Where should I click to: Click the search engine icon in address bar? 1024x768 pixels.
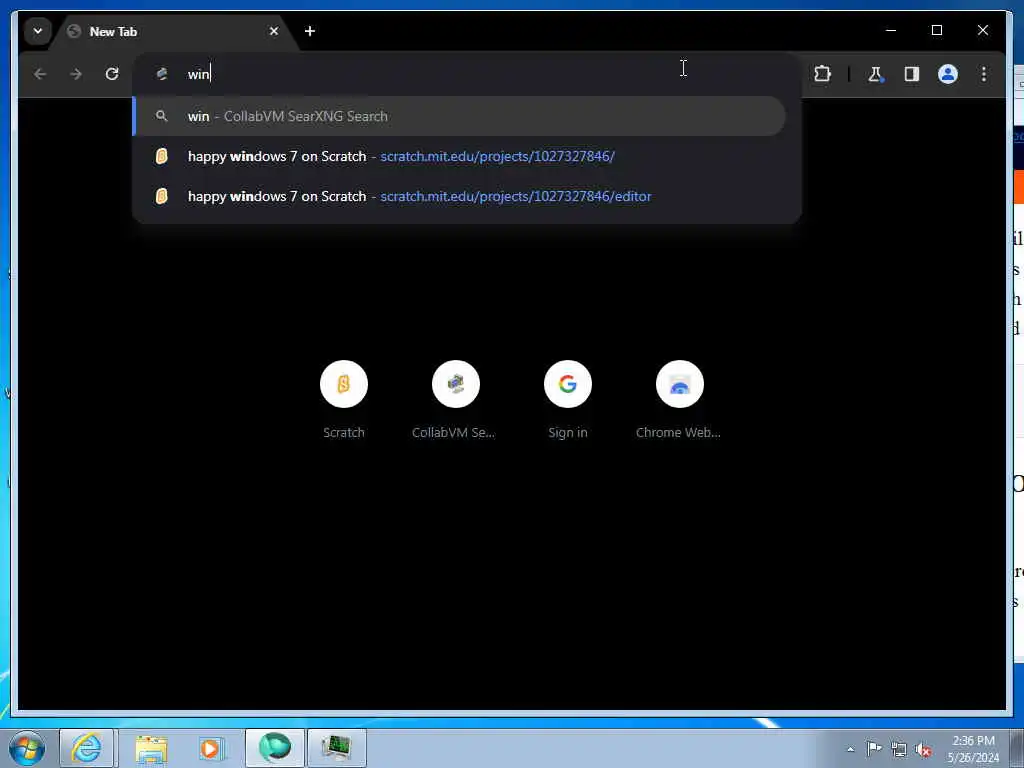click(162, 74)
